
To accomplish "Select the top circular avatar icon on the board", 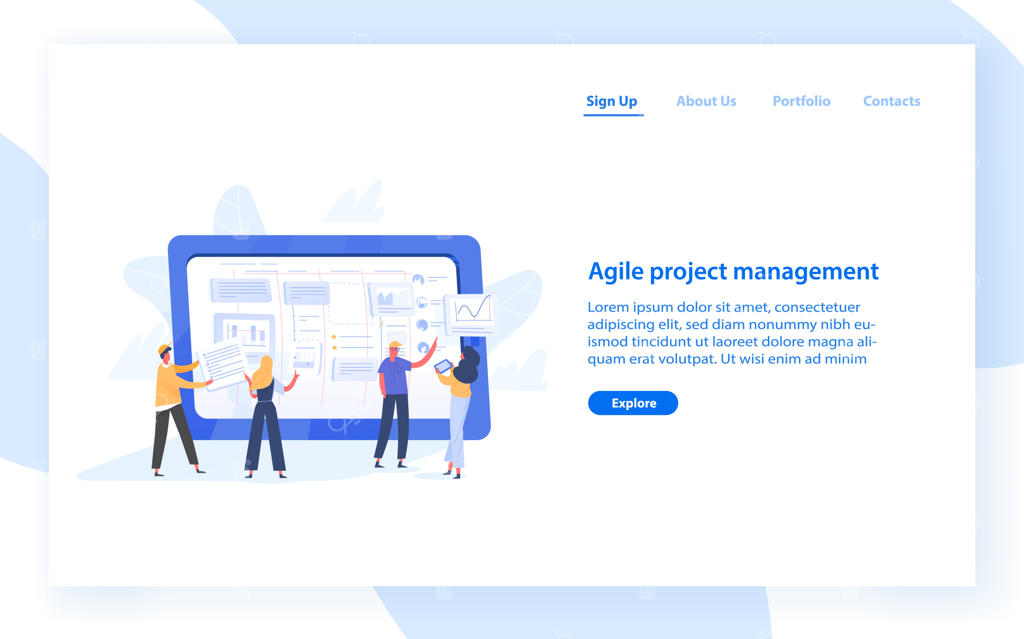I will pyautogui.click(x=418, y=280).
